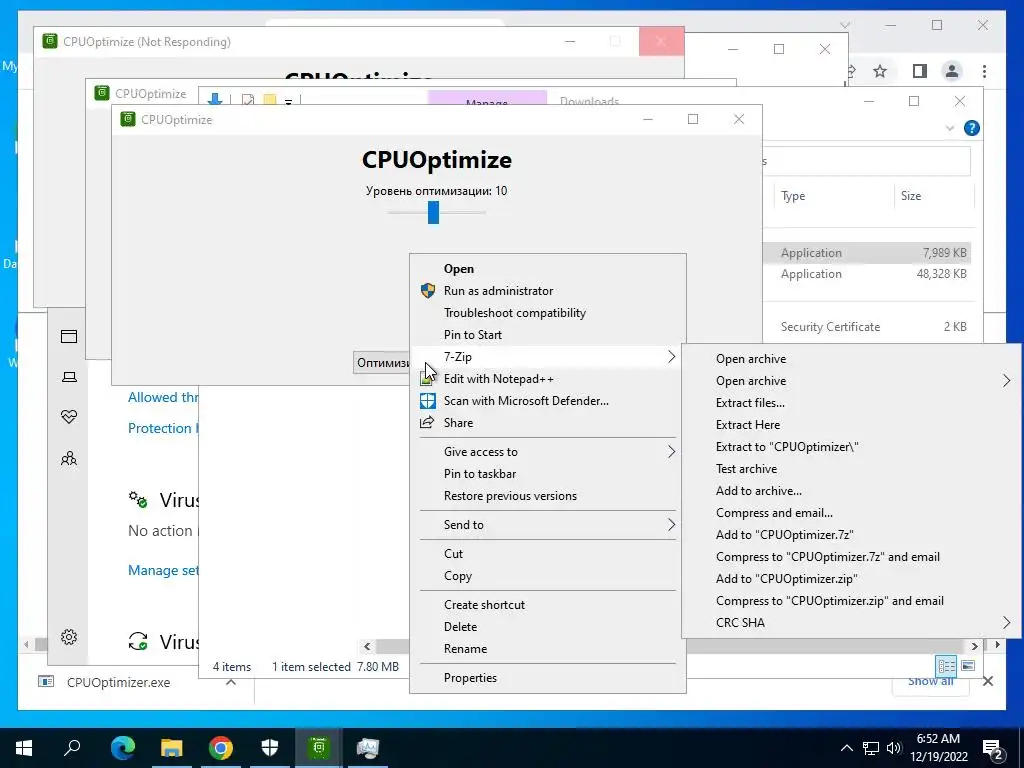Screen dimensions: 1024x768
Task: Expand second Open archive submenu arrow
Action: (1006, 381)
